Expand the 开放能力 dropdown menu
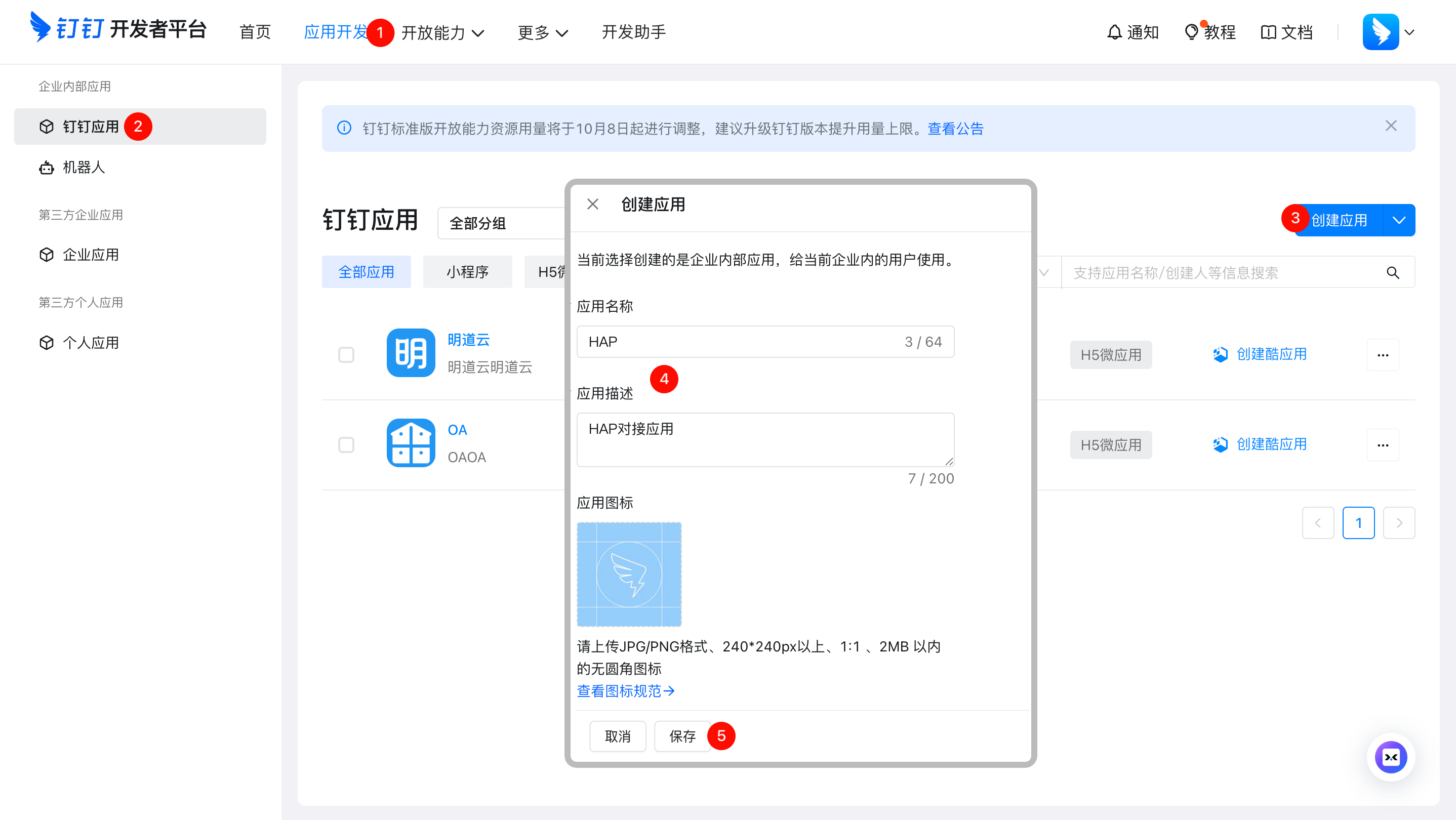The width and height of the screenshot is (1456, 820). (x=442, y=33)
